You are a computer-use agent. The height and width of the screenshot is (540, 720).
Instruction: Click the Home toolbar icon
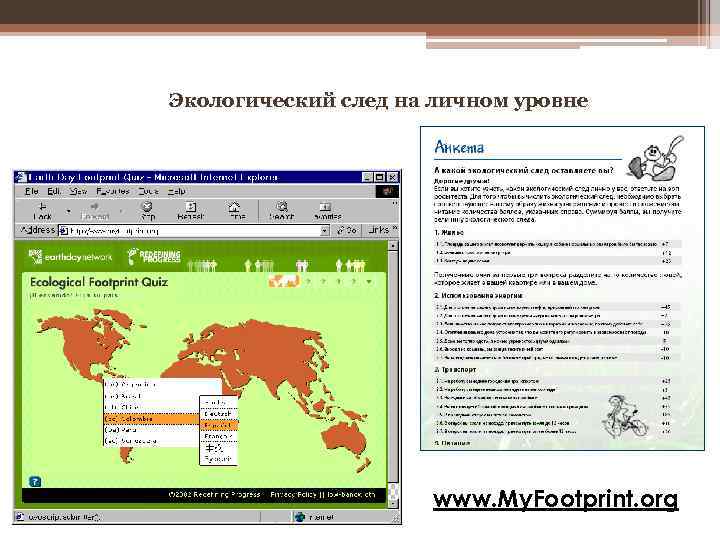coord(235,207)
